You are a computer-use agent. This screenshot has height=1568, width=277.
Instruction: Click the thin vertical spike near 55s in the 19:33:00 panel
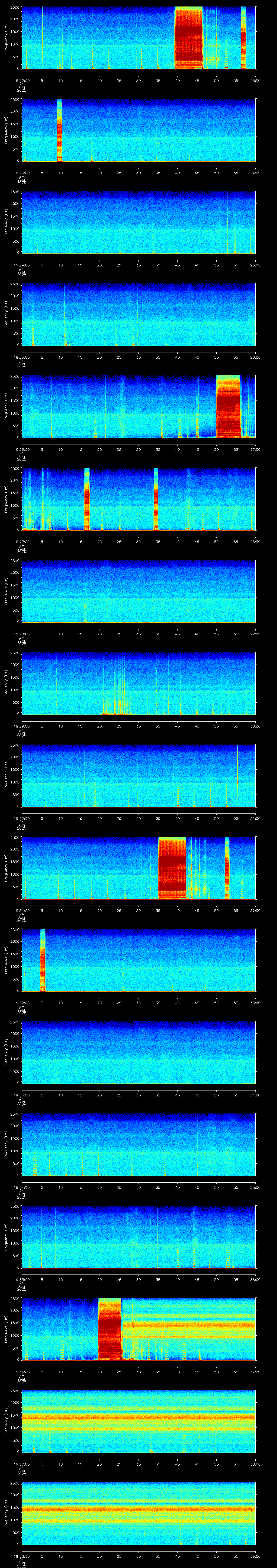235,1052
